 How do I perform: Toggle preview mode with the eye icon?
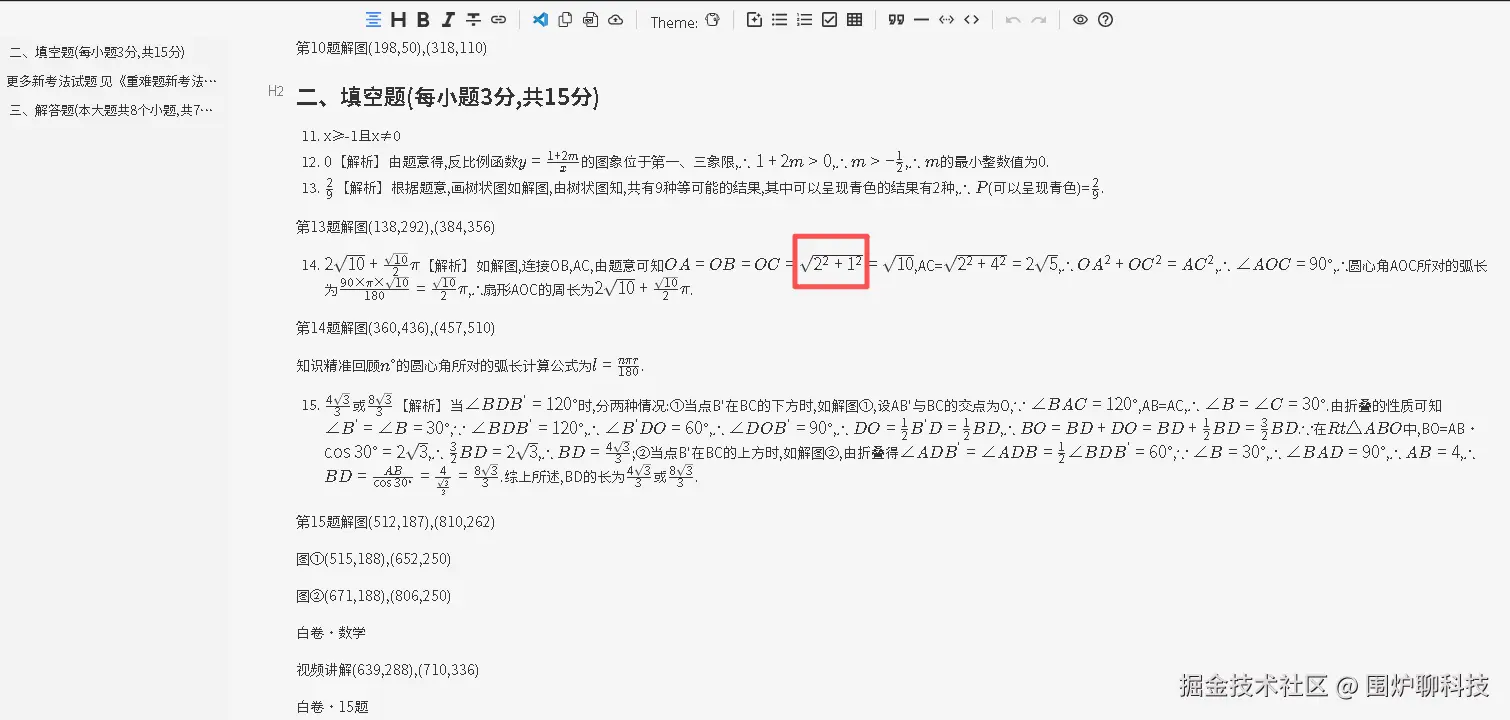coord(1080,19)
